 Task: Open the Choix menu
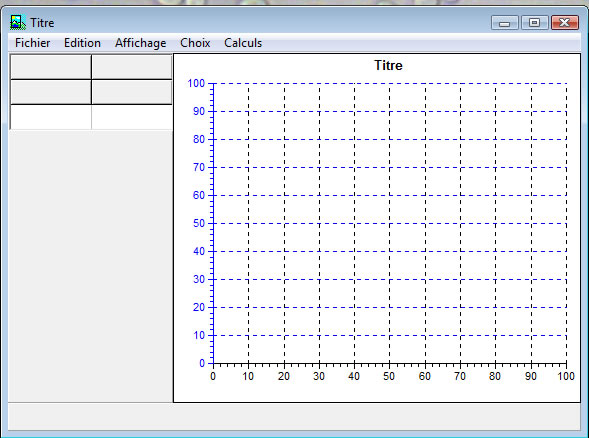coord(195,43)
